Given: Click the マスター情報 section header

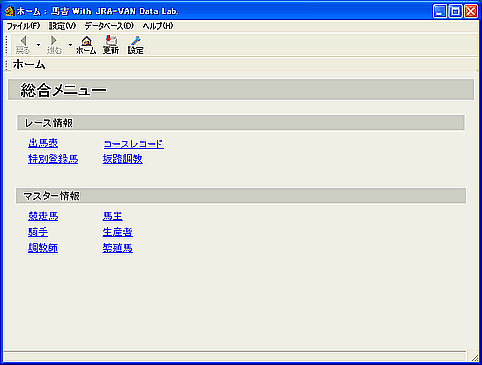Looking at the screenshot, I should (x=241, y=196).
